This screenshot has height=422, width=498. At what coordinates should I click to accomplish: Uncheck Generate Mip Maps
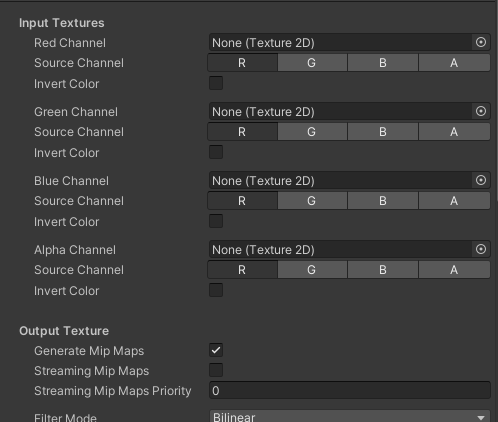(x=216, y=350)
